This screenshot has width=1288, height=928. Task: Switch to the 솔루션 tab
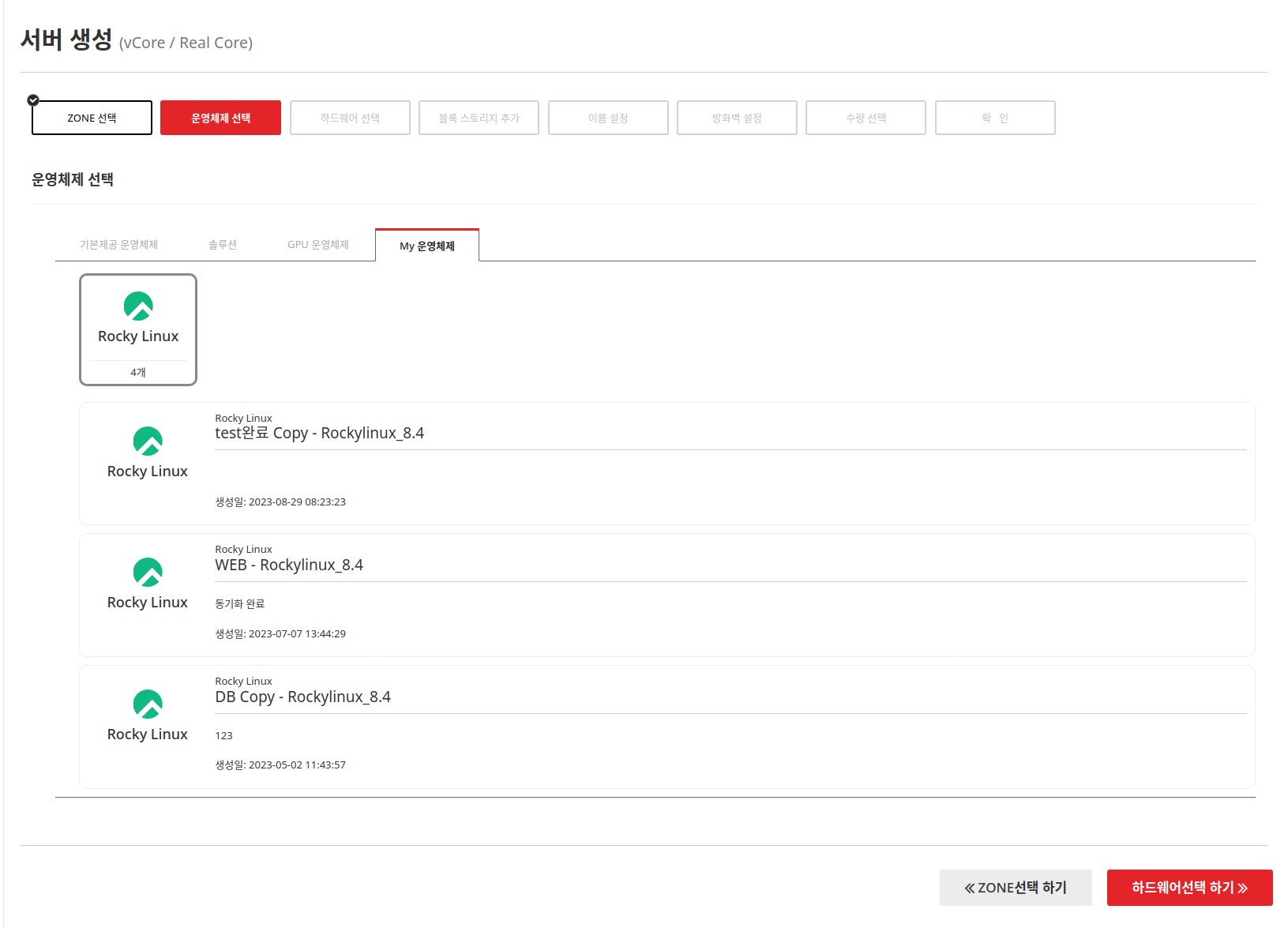[x=222, y=245]
